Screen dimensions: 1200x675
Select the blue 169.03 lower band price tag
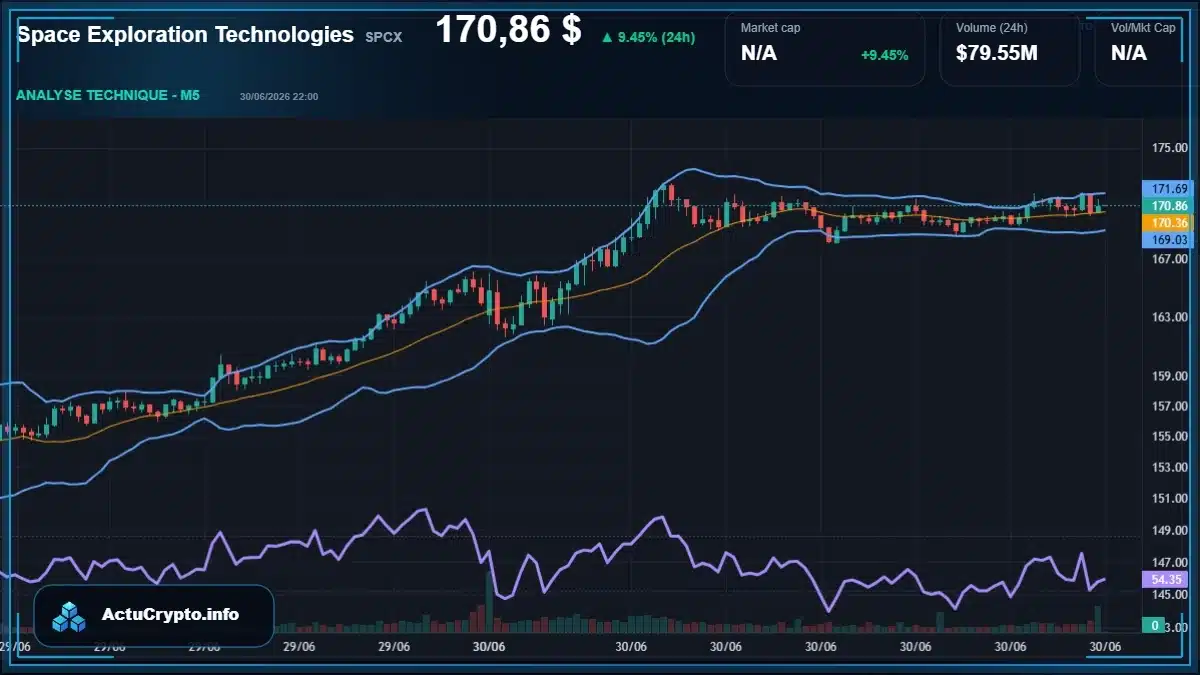(1169, 239)
